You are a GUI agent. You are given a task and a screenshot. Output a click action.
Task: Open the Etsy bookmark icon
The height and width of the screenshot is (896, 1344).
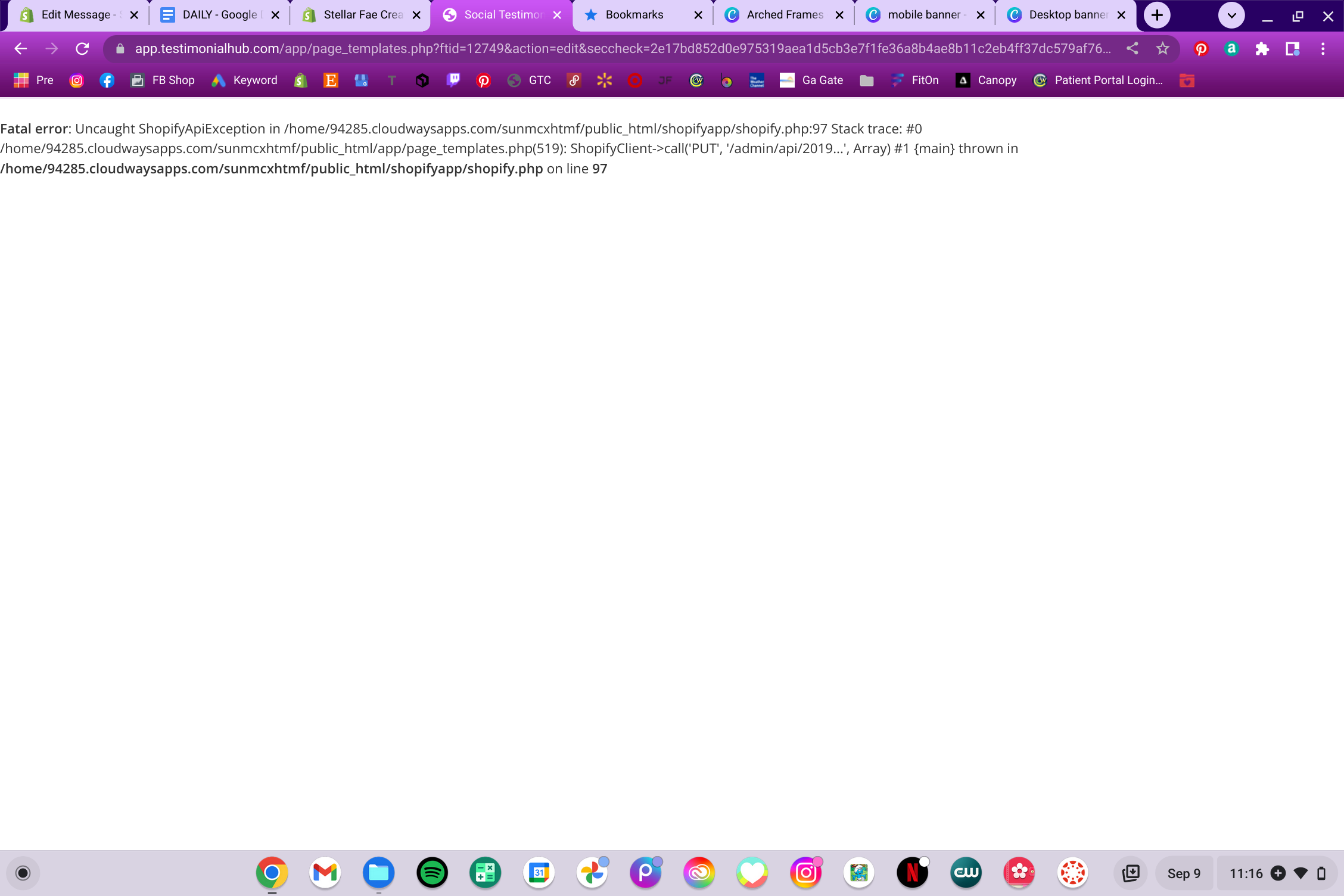[331, 80]
